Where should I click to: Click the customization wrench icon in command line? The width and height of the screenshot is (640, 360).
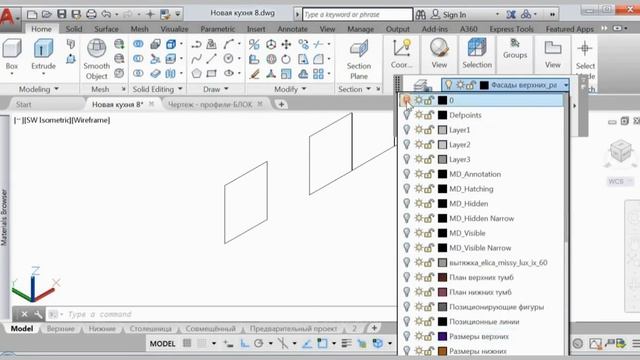coord(38,314)
